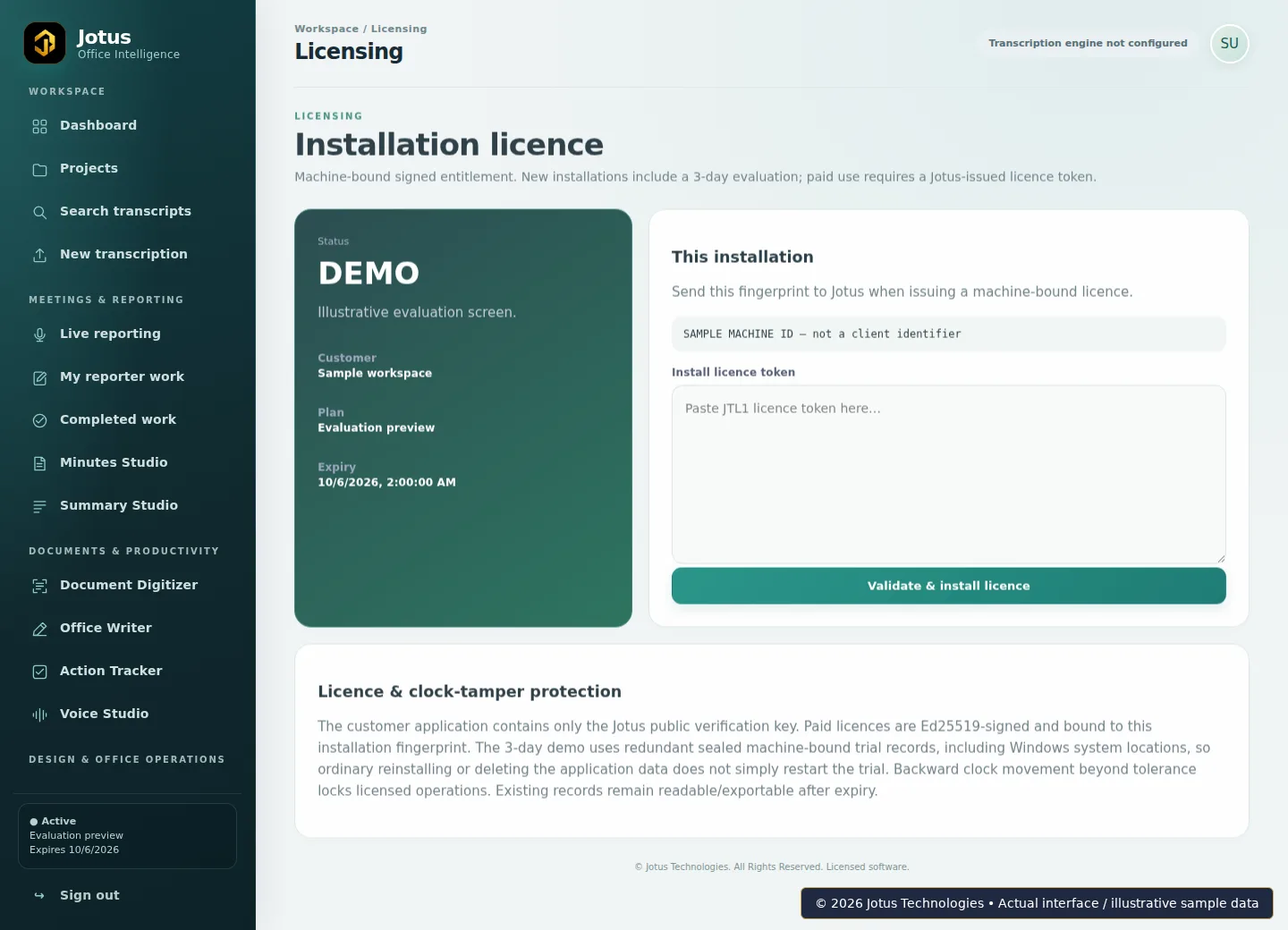The height and width of the screenshot is (930, 1288).
Task: Click the Workspace breadcrumb link
Action: point(326,29)
